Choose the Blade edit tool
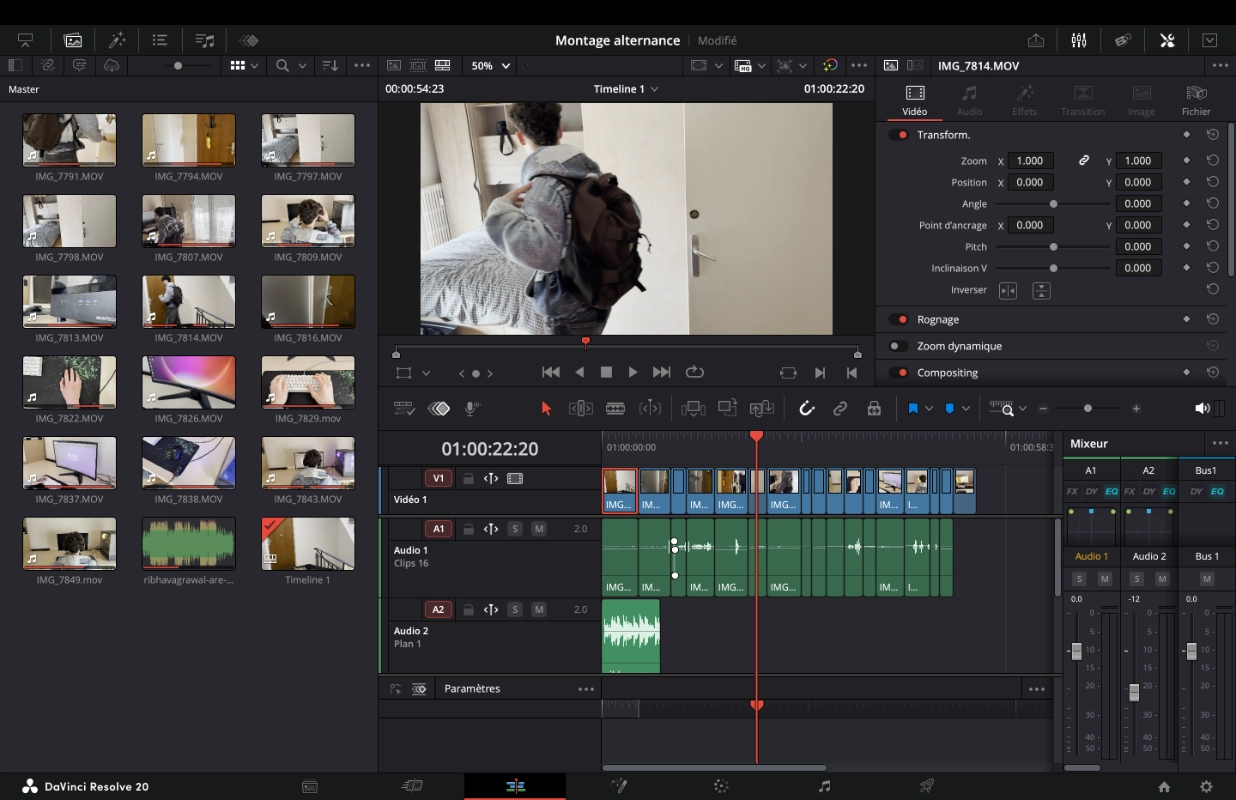The width and height of the screenshot is (1236, 800). [x=616, y=408]
